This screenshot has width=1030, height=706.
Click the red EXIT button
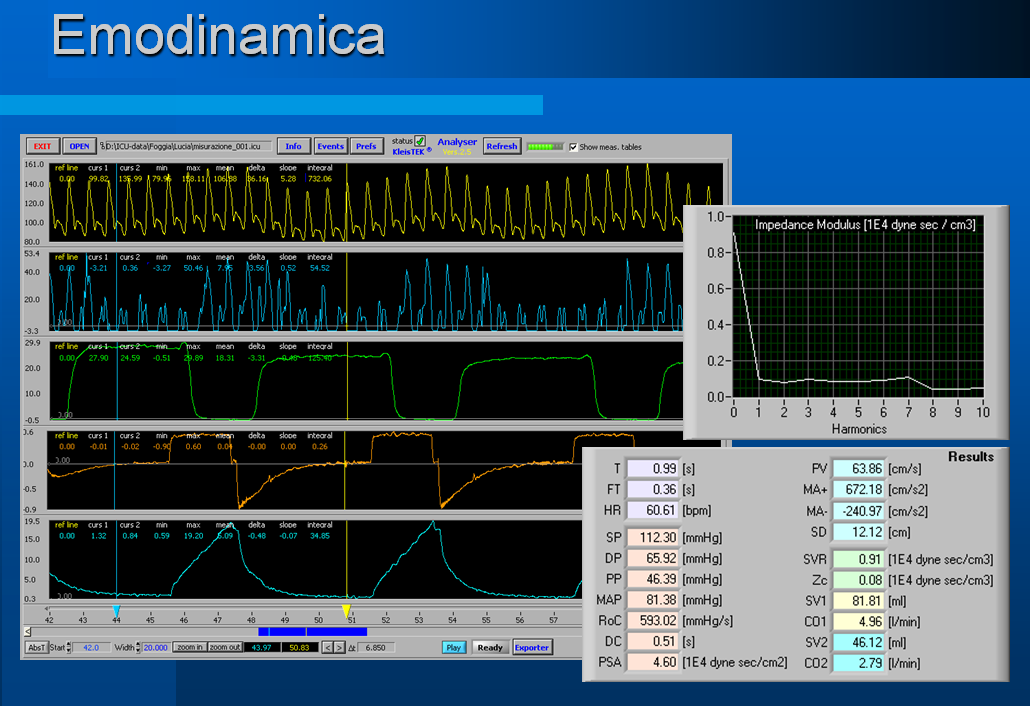pyautogui.click(x=42, y=146)
